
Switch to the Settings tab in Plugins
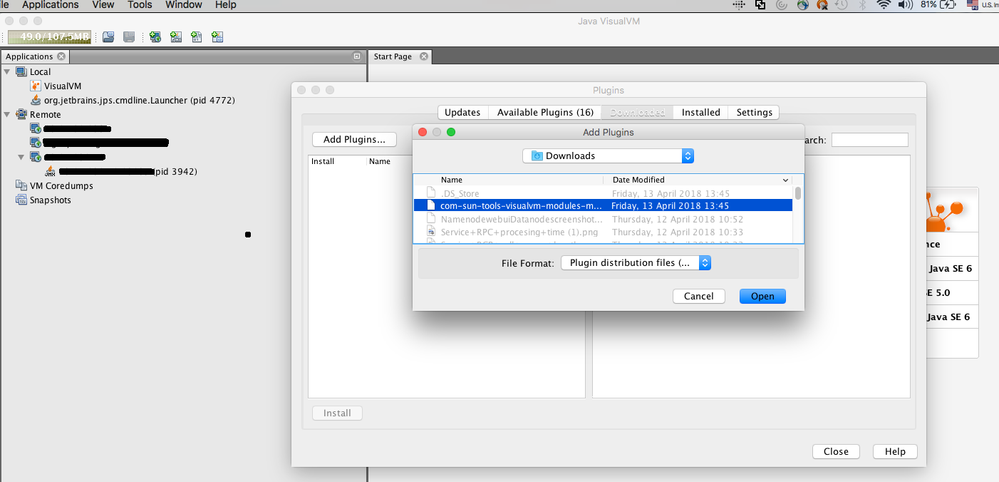click(754, 113)
